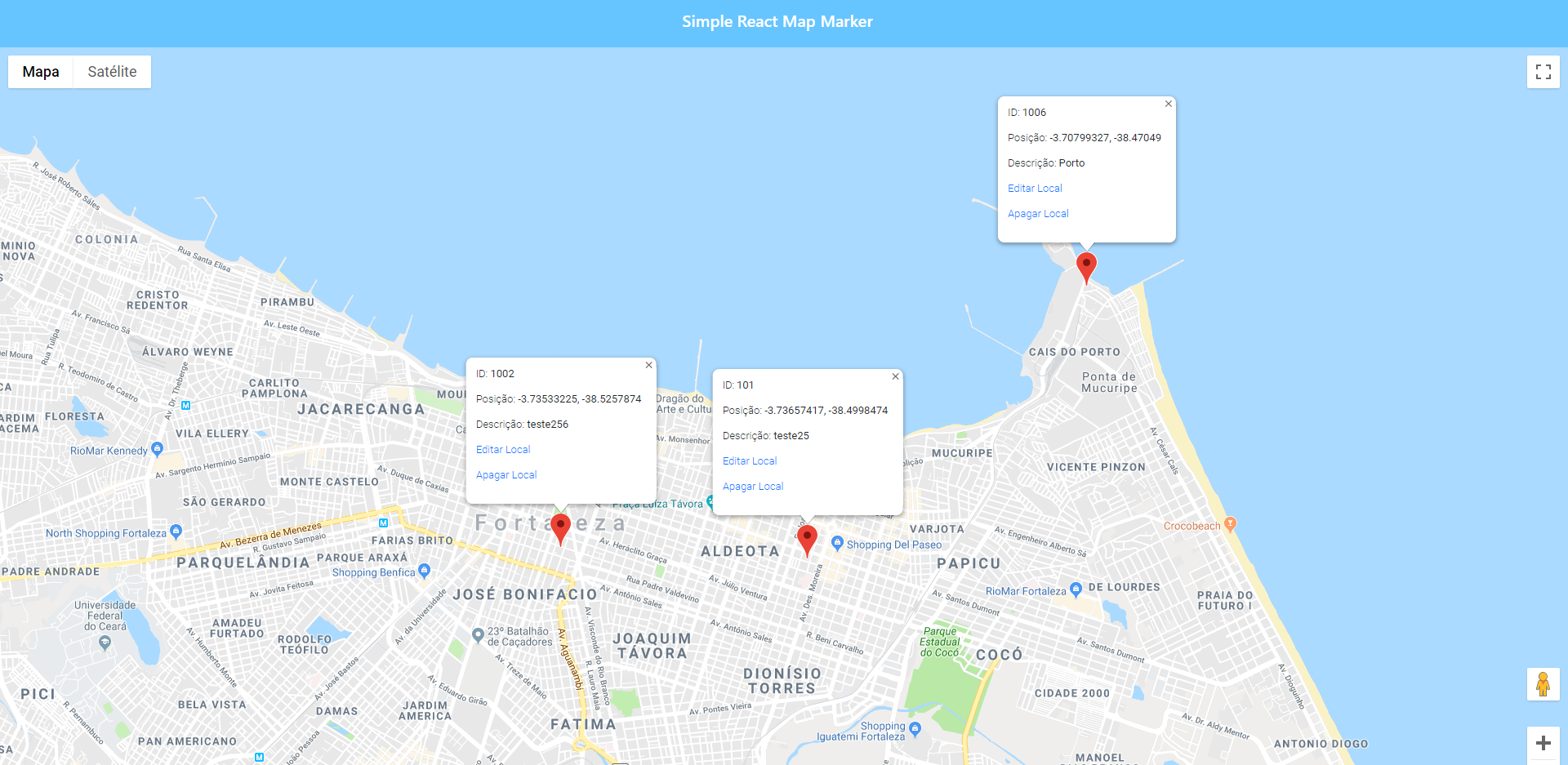Click the ALDEOTA neighborhood label

point(740,552)
